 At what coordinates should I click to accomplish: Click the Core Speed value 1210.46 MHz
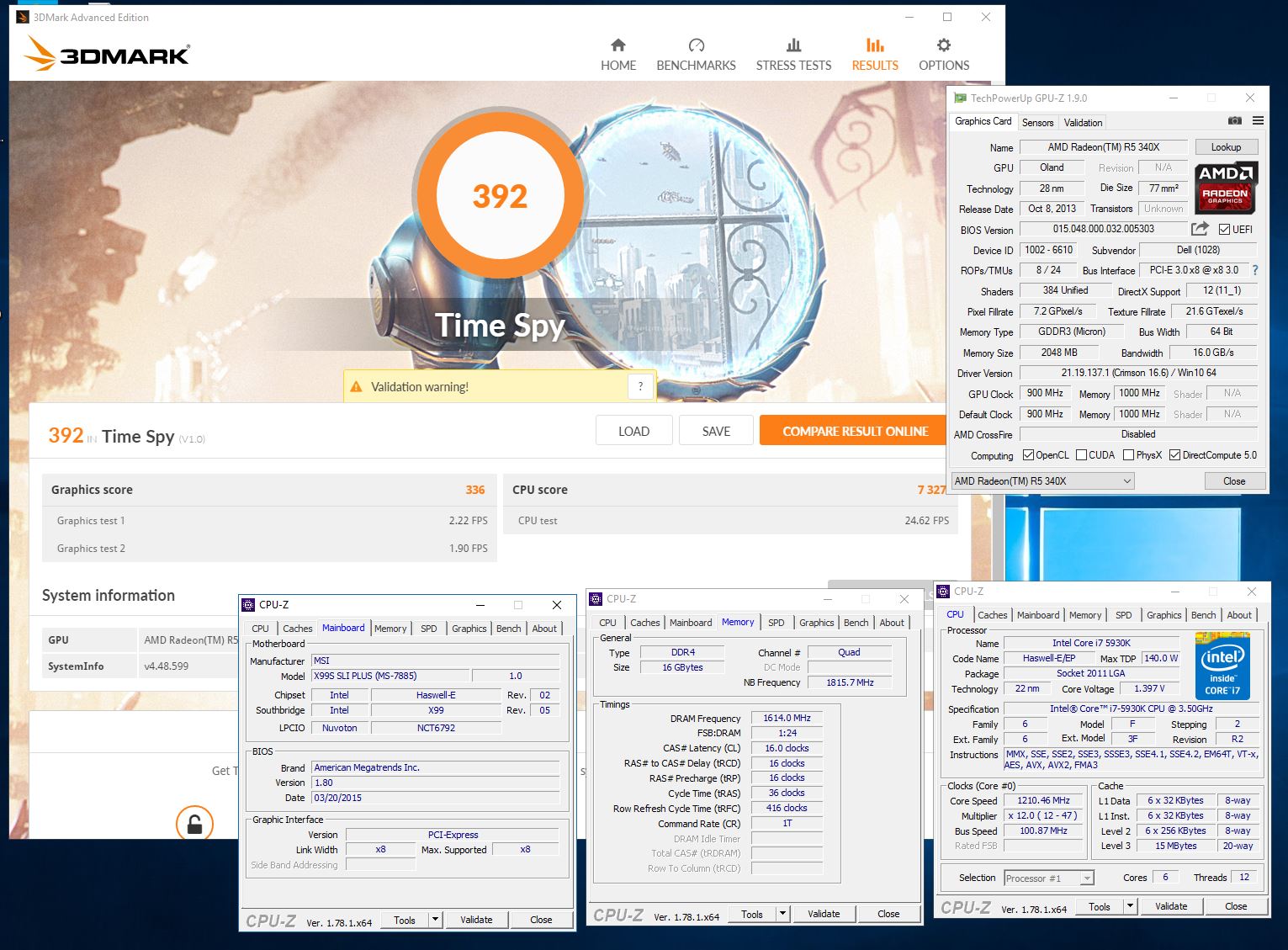[x=1044, y=800]
